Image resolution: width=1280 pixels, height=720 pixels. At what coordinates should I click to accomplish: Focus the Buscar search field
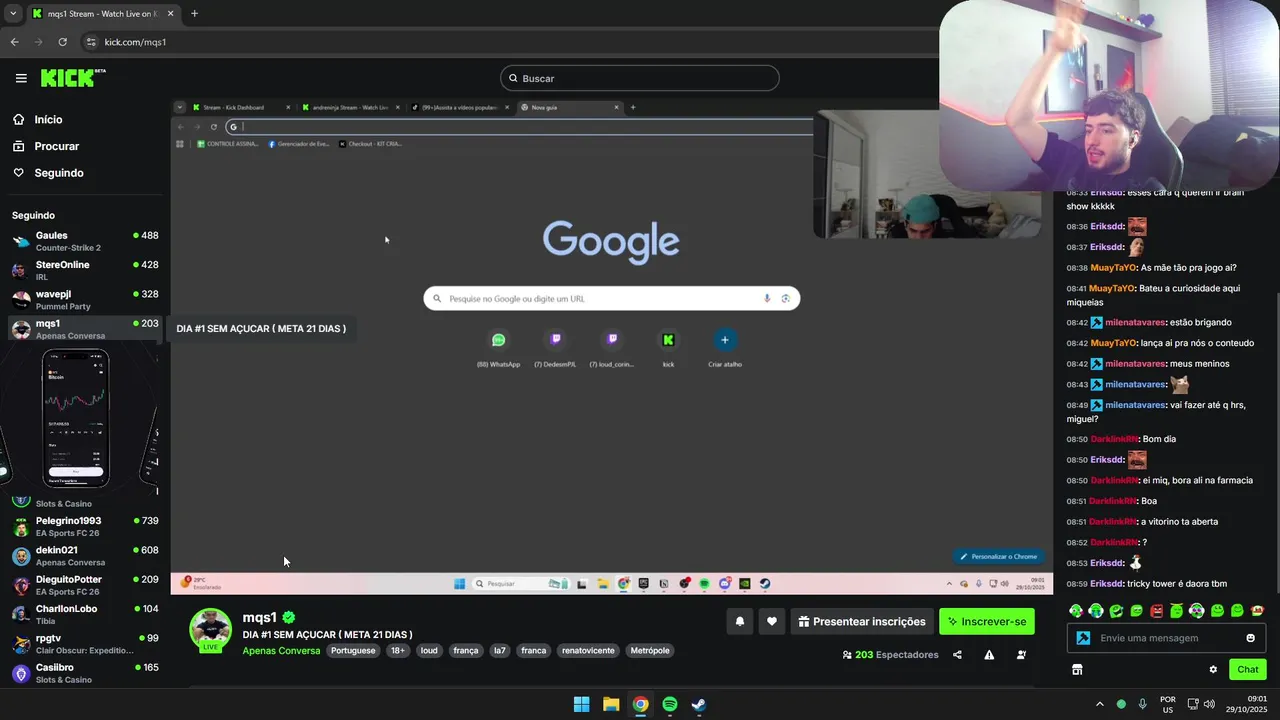pyautogui.click(x=640, y=78)
